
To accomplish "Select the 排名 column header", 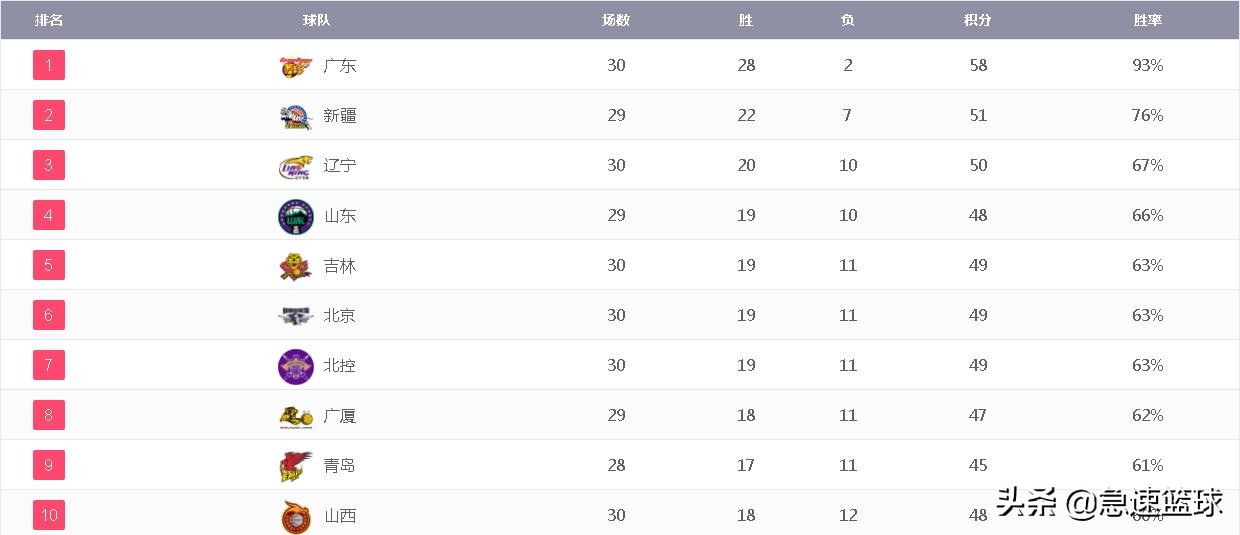I will (49, 20).
